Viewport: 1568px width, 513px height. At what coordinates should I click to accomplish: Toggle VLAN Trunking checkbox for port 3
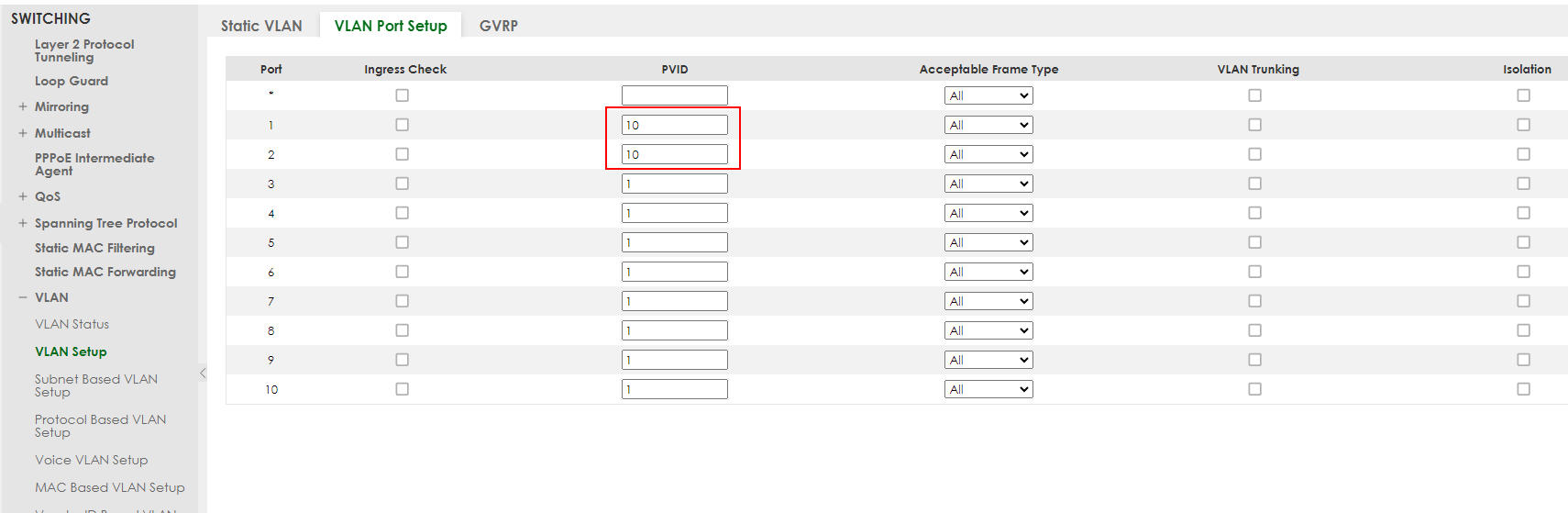1254,184
